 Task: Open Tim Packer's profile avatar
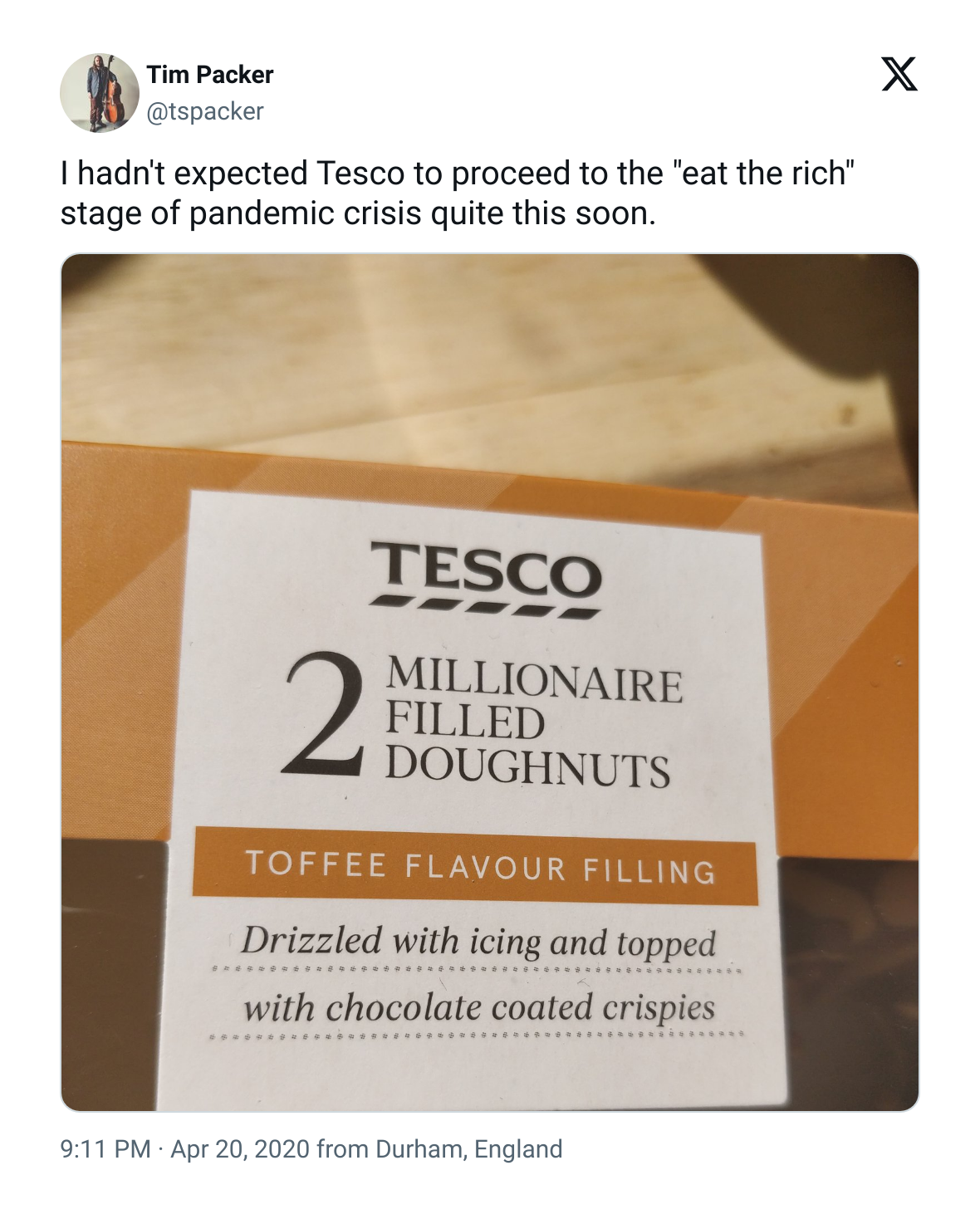point(100,92)
